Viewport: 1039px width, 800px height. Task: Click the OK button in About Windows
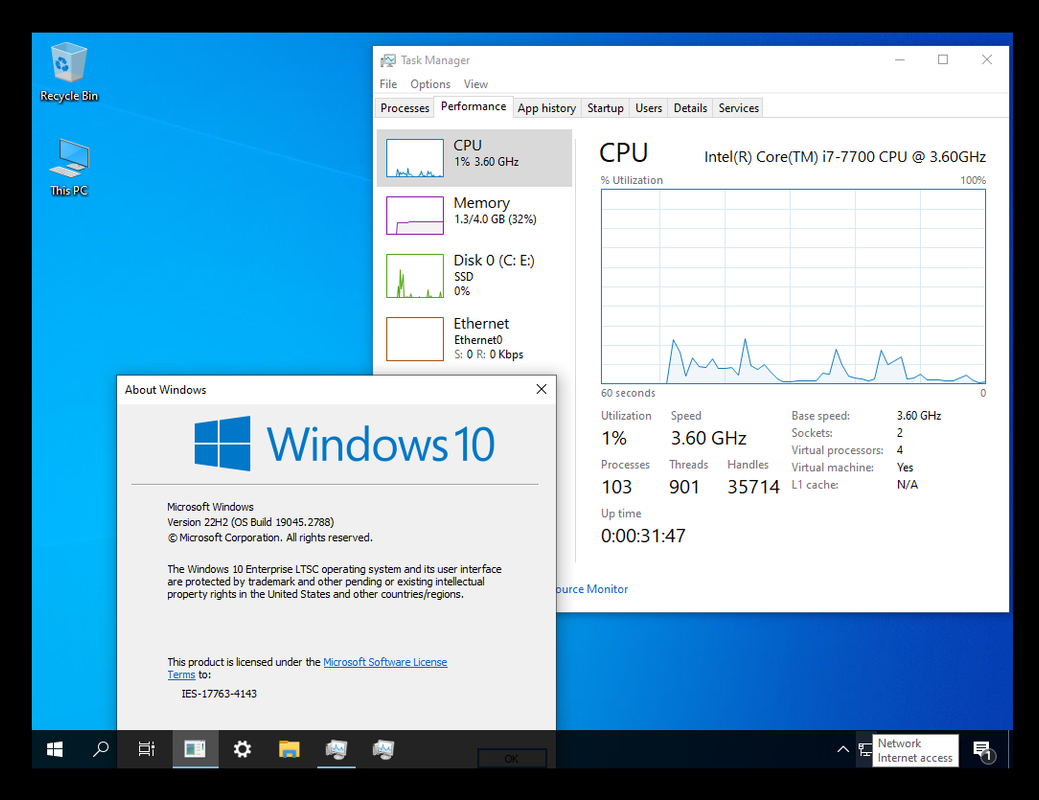pos(512,758)
